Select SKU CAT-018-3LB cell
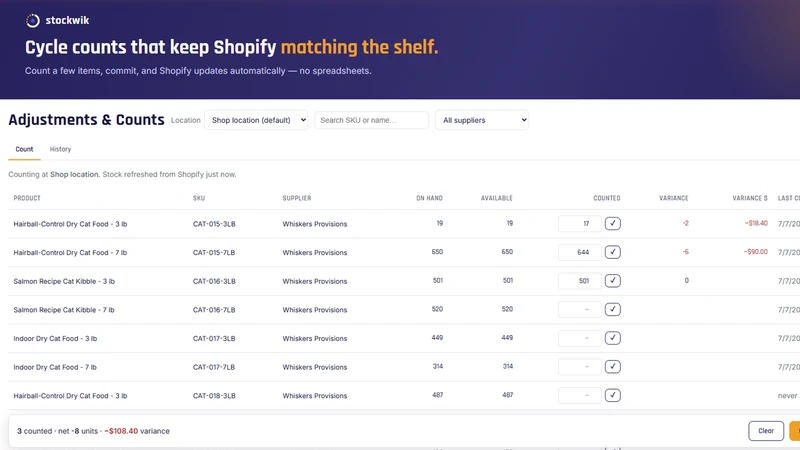 click(214, 395)
